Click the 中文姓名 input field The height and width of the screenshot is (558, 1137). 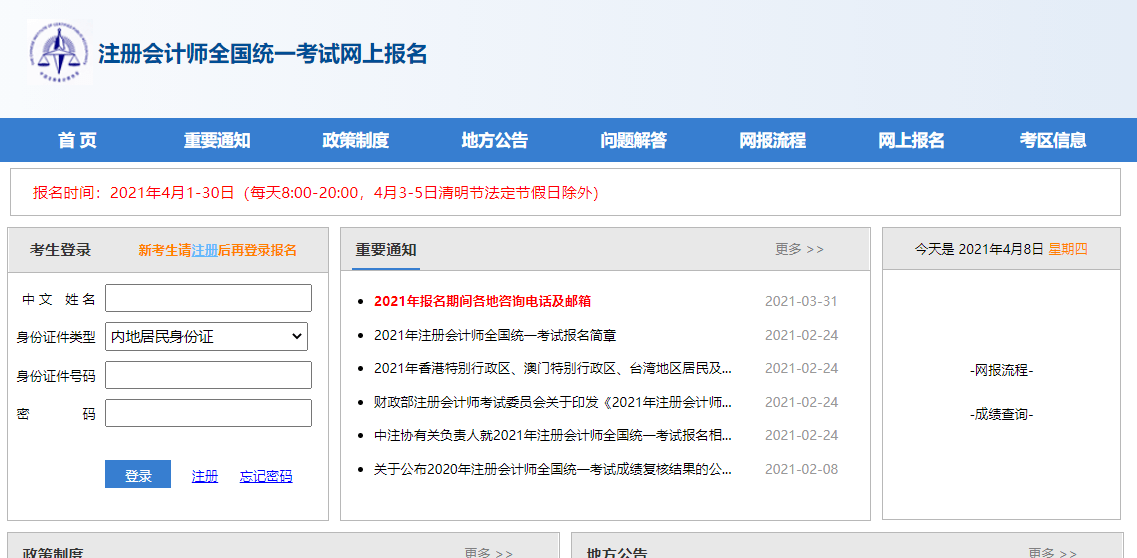coord(208,298)
